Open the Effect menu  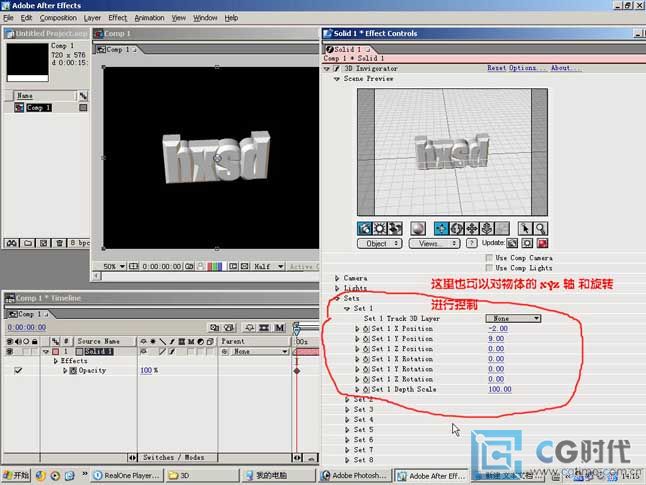point(118,18)
